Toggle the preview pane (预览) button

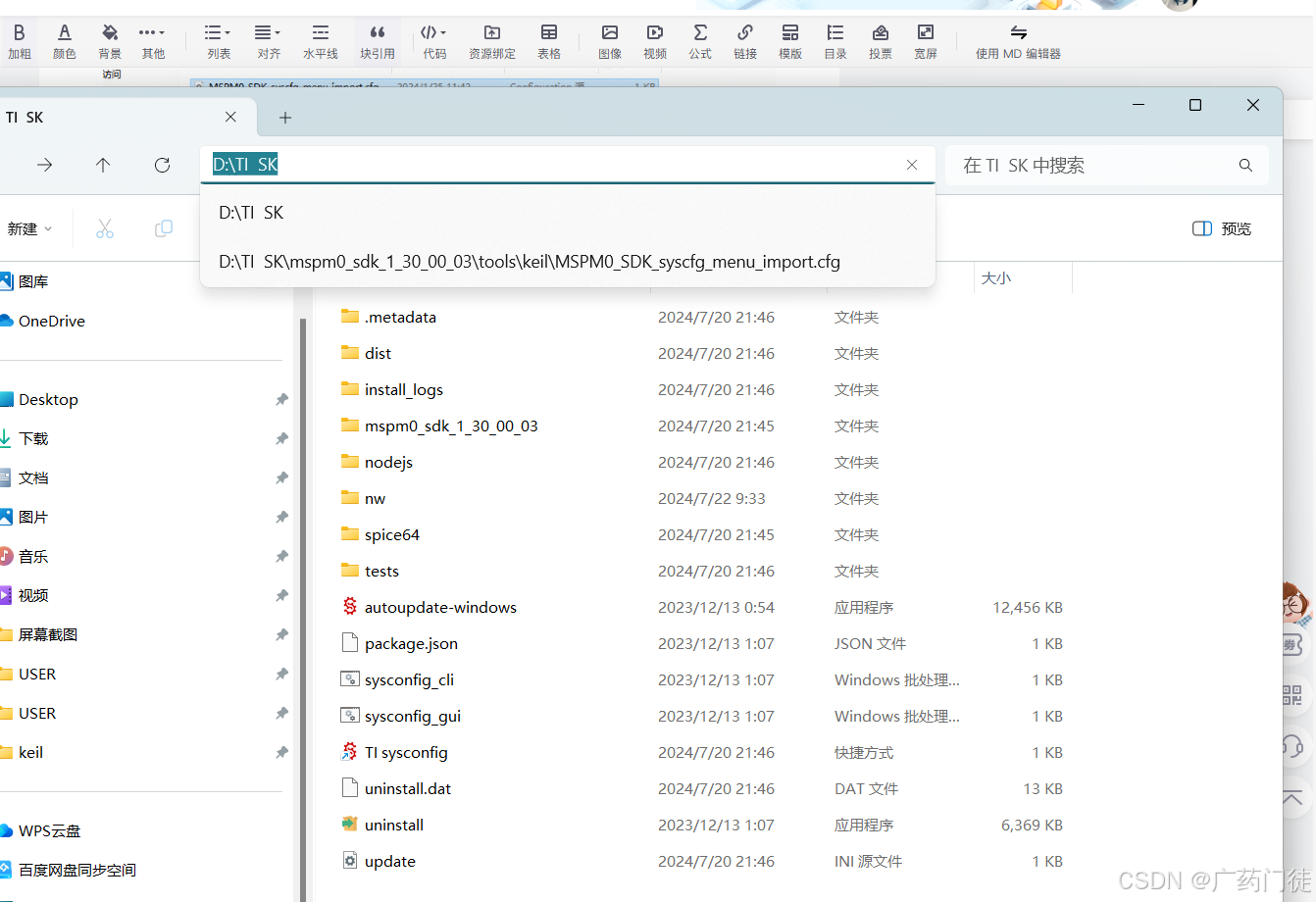point(1222,228)
